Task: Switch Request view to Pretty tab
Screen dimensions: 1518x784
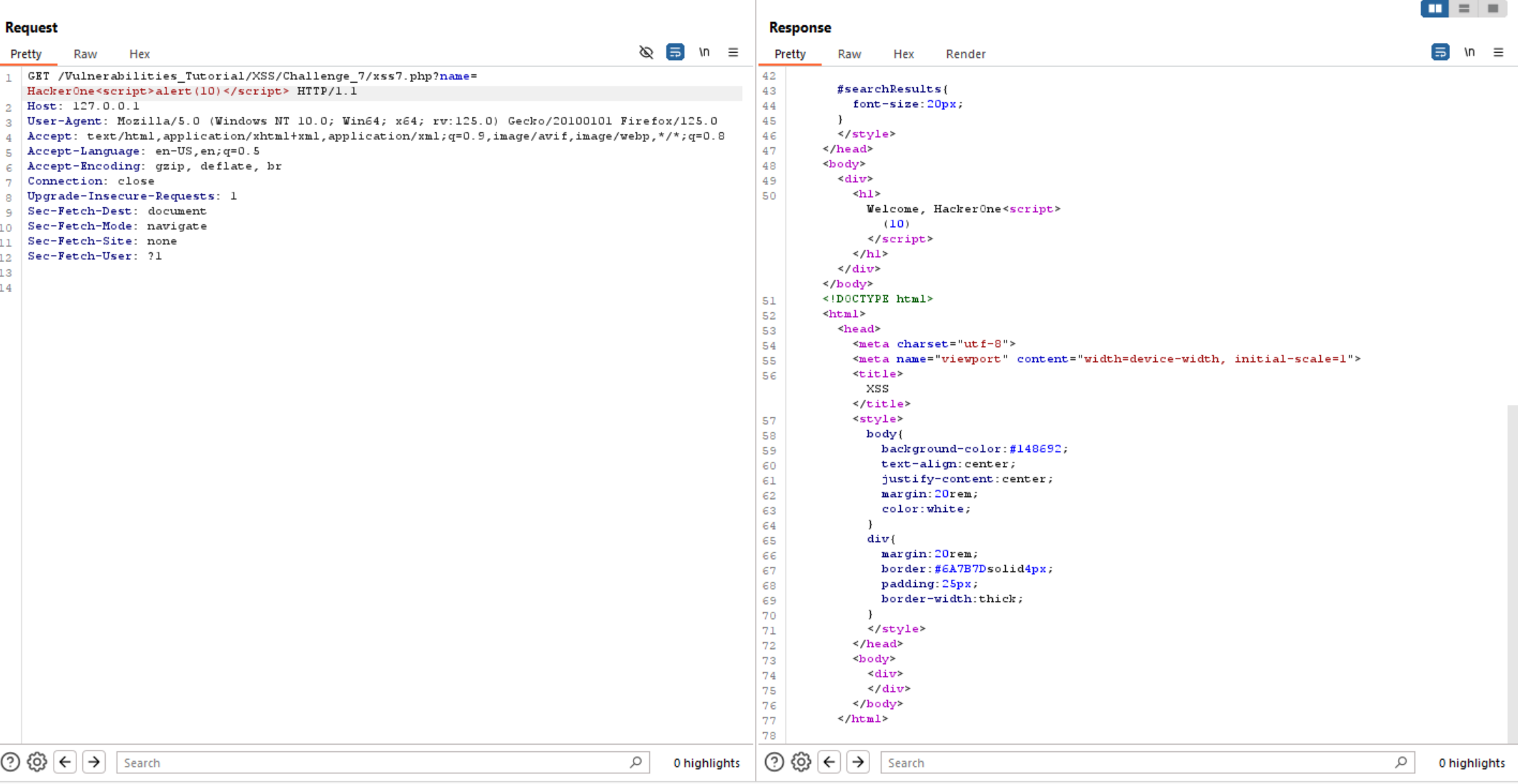Action: [26, 54]
